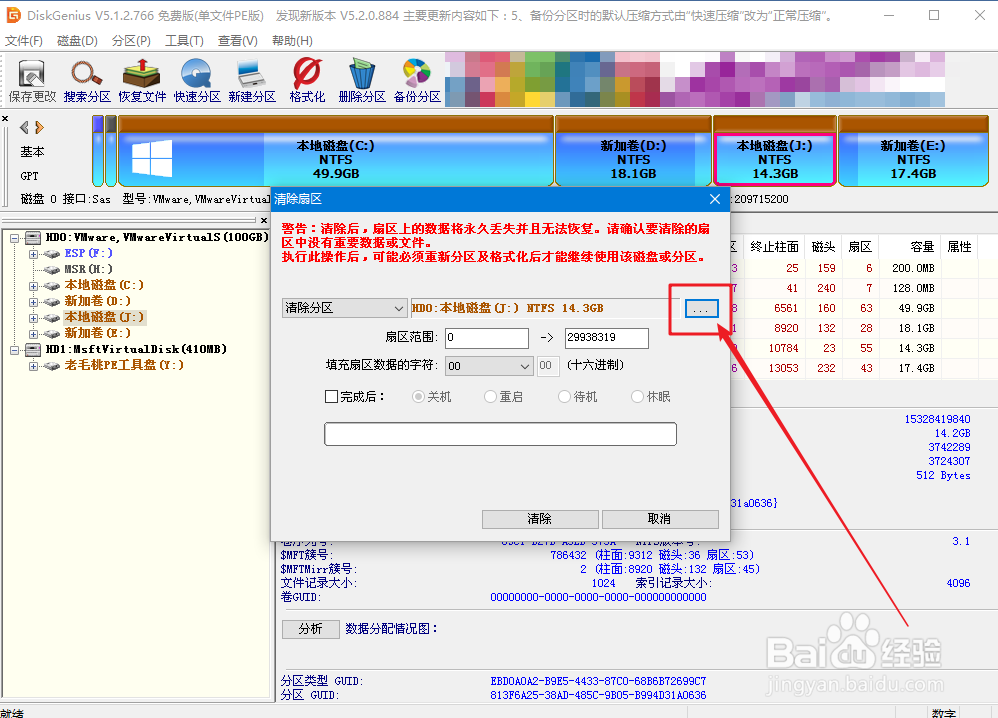The width and height of the screenshot is (998, 718).
Task: Select the 重启 radio button
Action: click(491, 394)
